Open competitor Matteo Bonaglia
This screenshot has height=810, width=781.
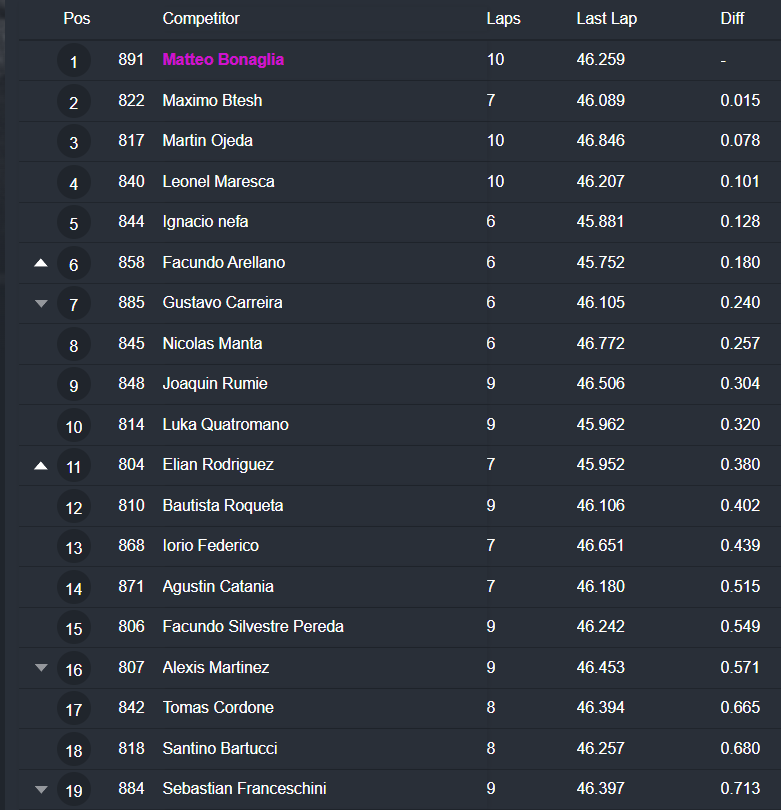pos(223,60)
